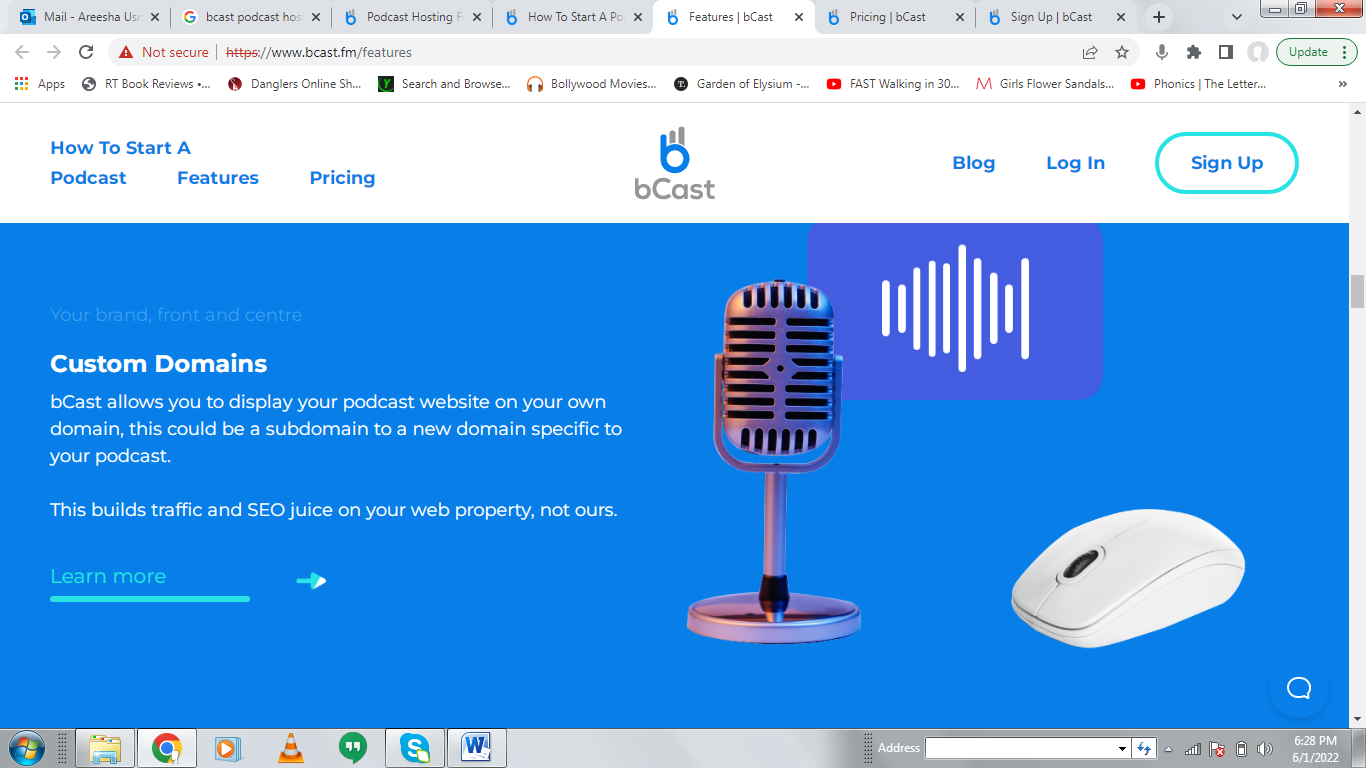Screen dimensions: 1366x768
Task: Click the Update button in Chrome
Action: (1317, 52)
